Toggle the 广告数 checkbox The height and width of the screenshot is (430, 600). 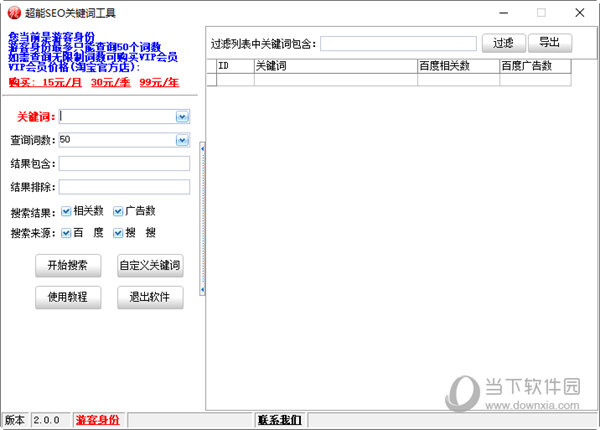tap(118, 211)
